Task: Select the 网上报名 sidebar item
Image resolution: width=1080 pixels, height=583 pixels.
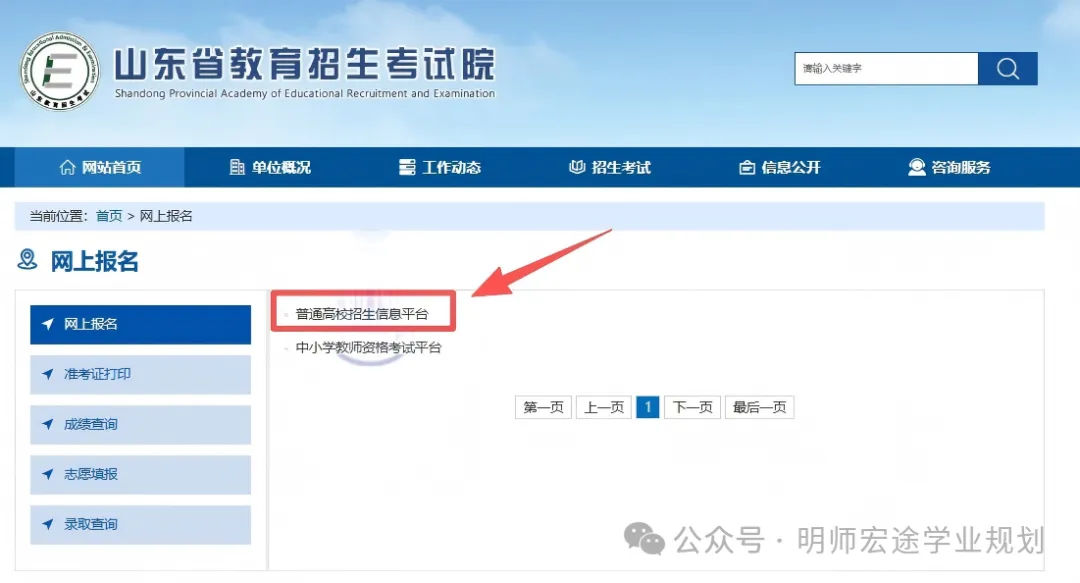Action: (141, 324)
